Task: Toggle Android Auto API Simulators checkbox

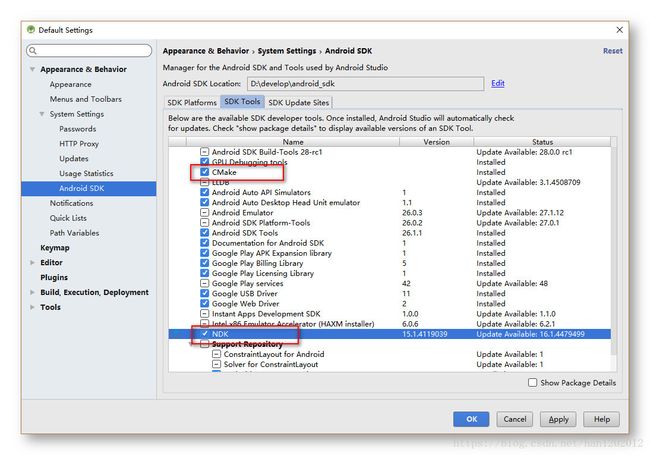Action: (204, 192)
